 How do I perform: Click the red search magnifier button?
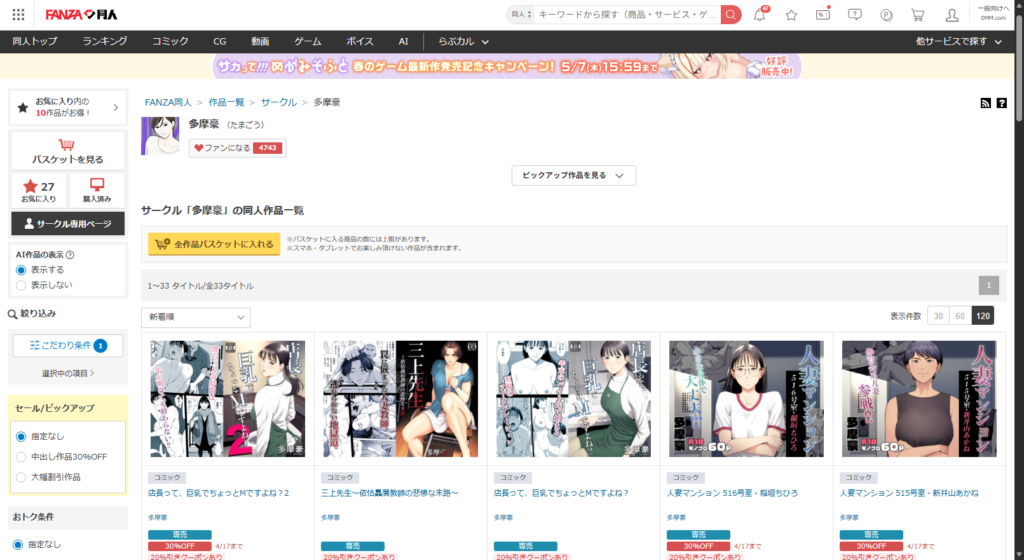731,15
